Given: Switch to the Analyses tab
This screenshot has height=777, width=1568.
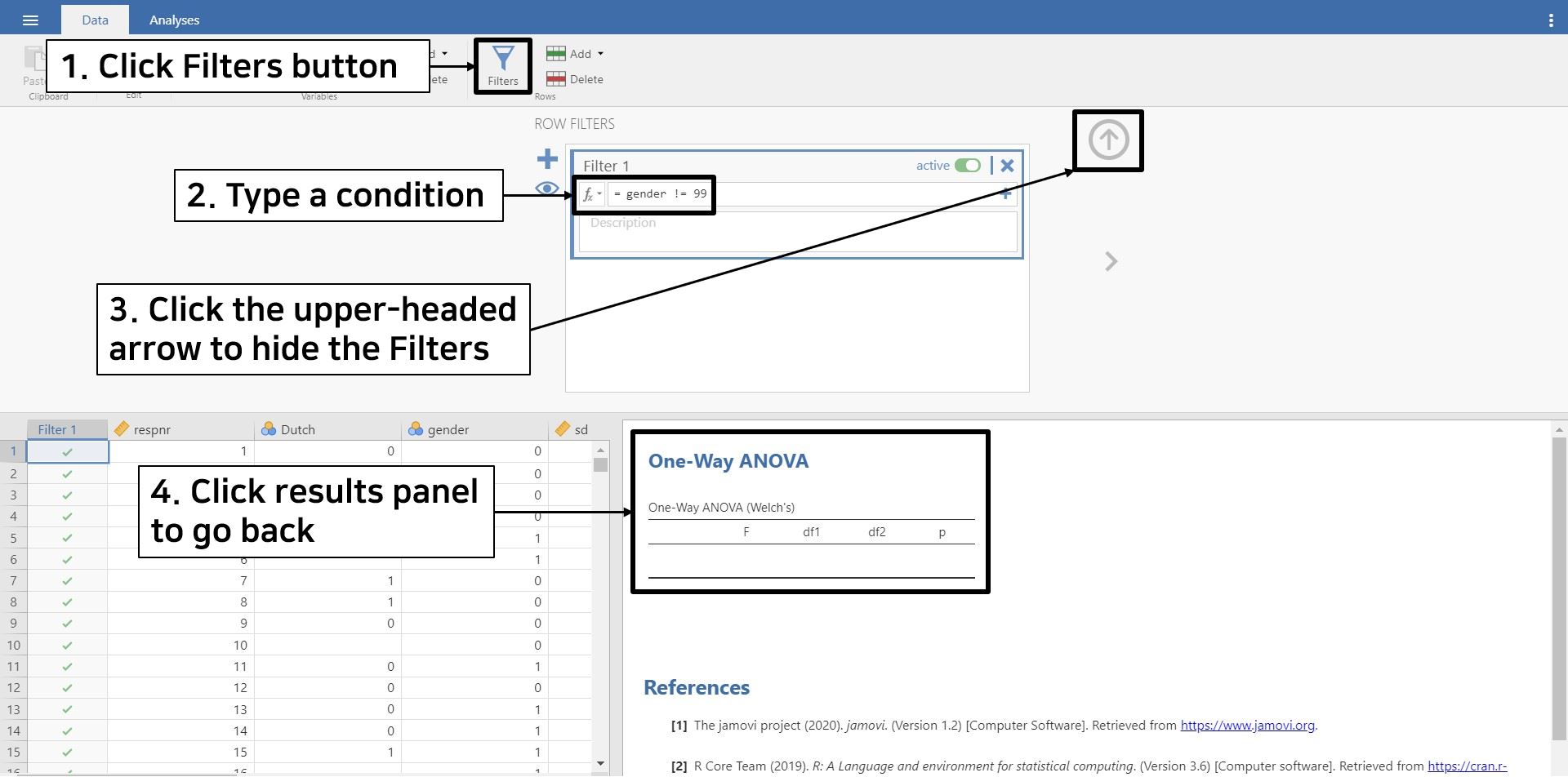Looking at the screenshot, I should 174,20.
